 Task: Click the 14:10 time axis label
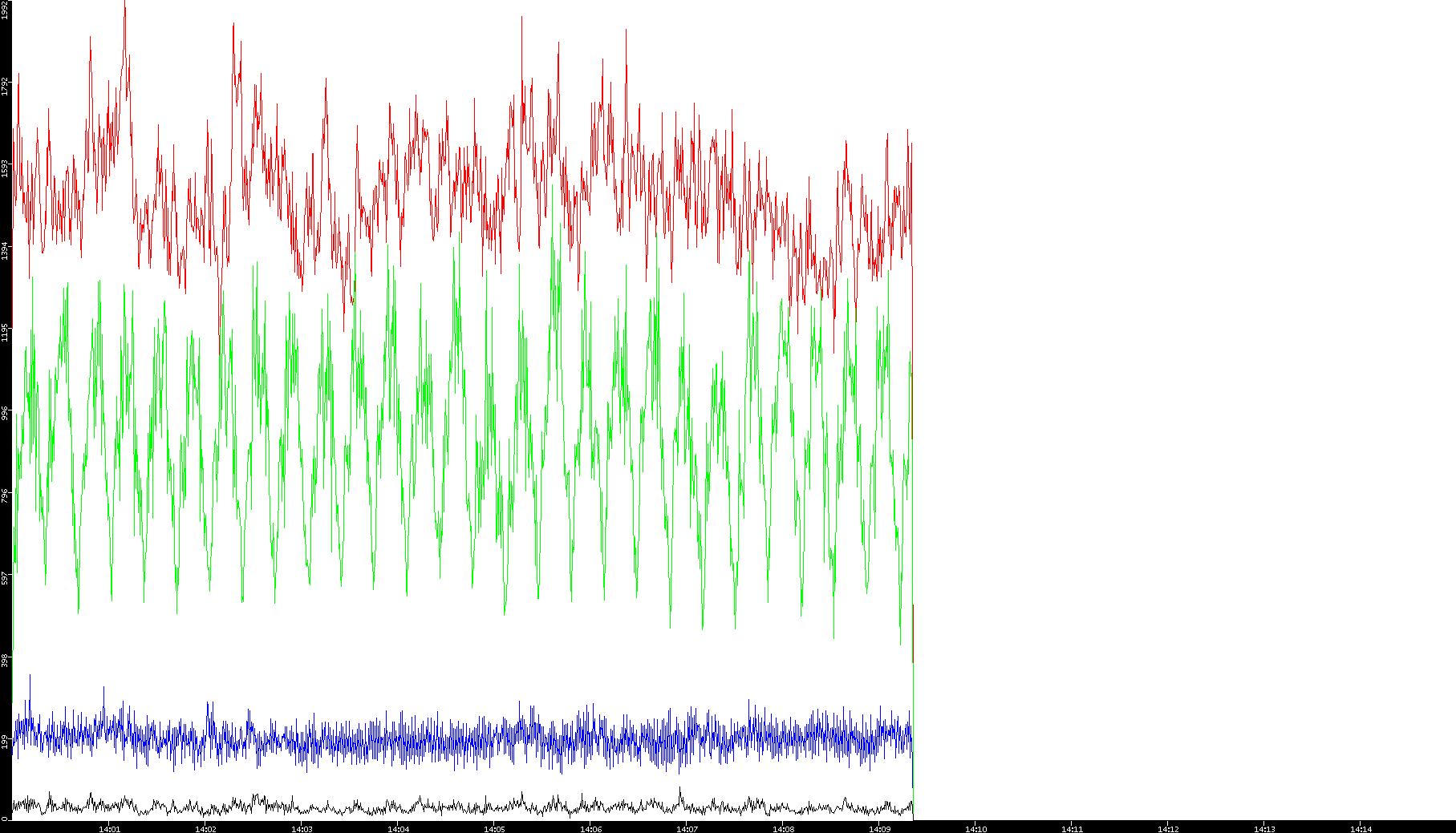975,829
